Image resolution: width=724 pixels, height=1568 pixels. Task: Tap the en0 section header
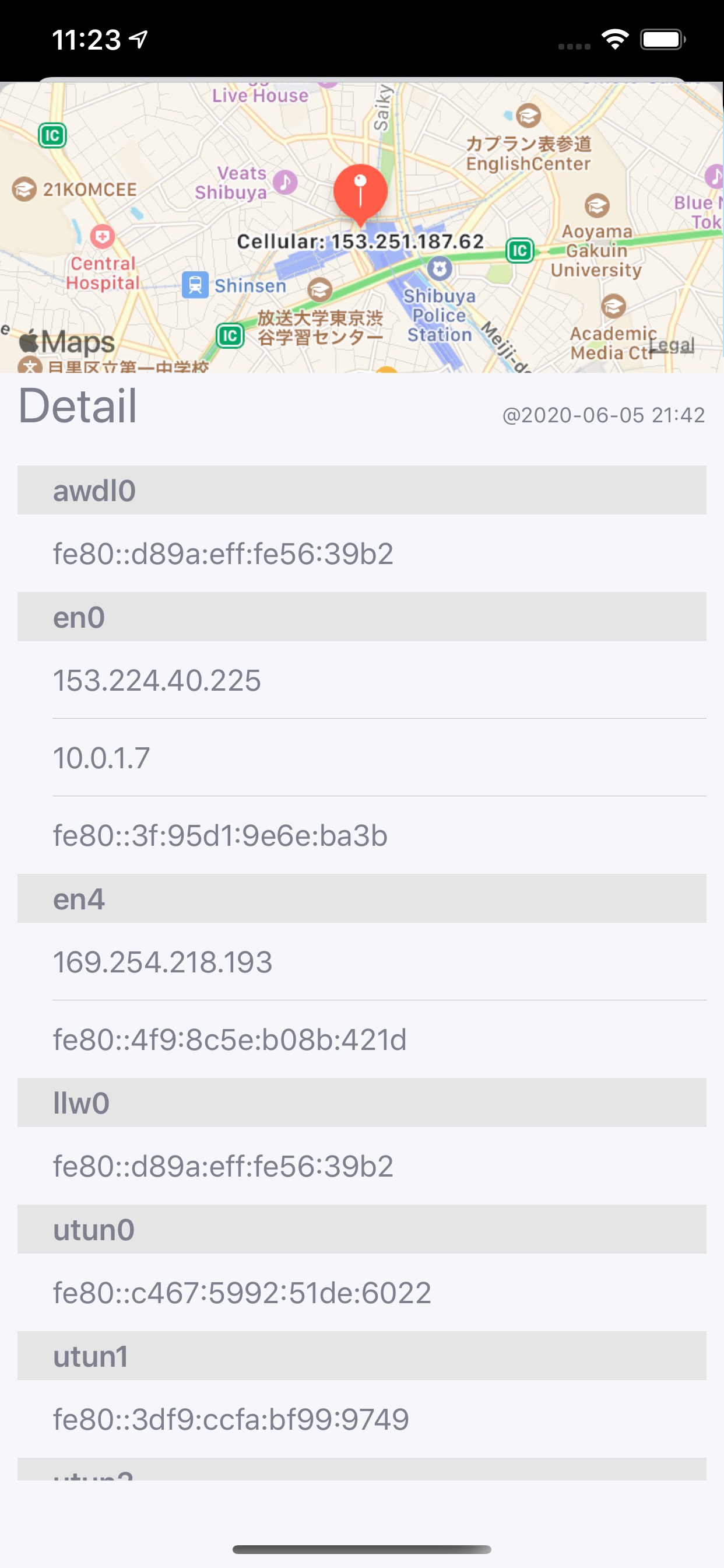pyautogui.click(x=361, y=617)
